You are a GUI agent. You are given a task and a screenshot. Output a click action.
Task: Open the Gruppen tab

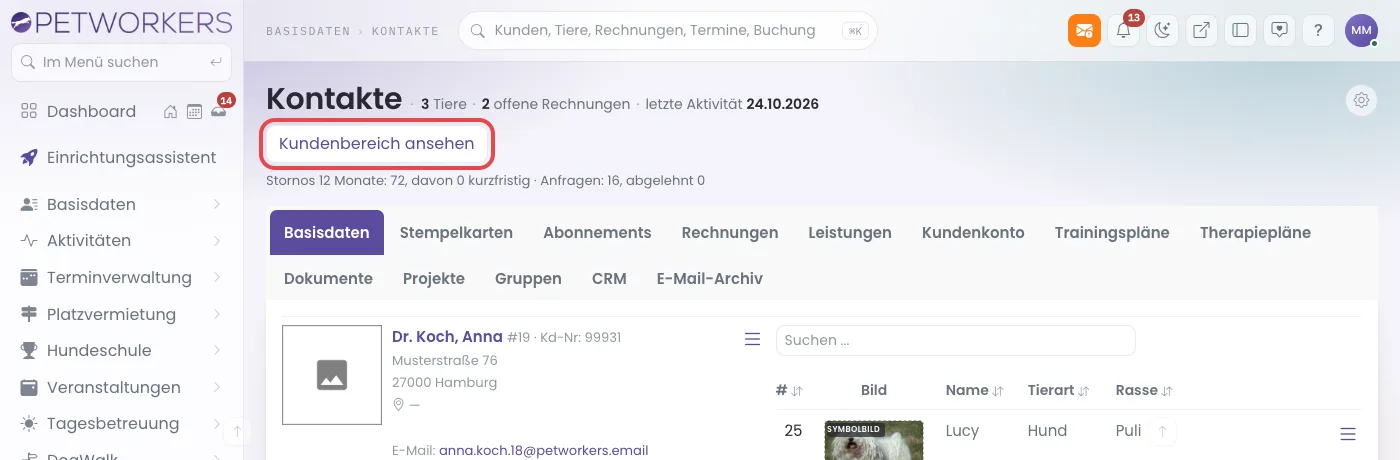528,279
